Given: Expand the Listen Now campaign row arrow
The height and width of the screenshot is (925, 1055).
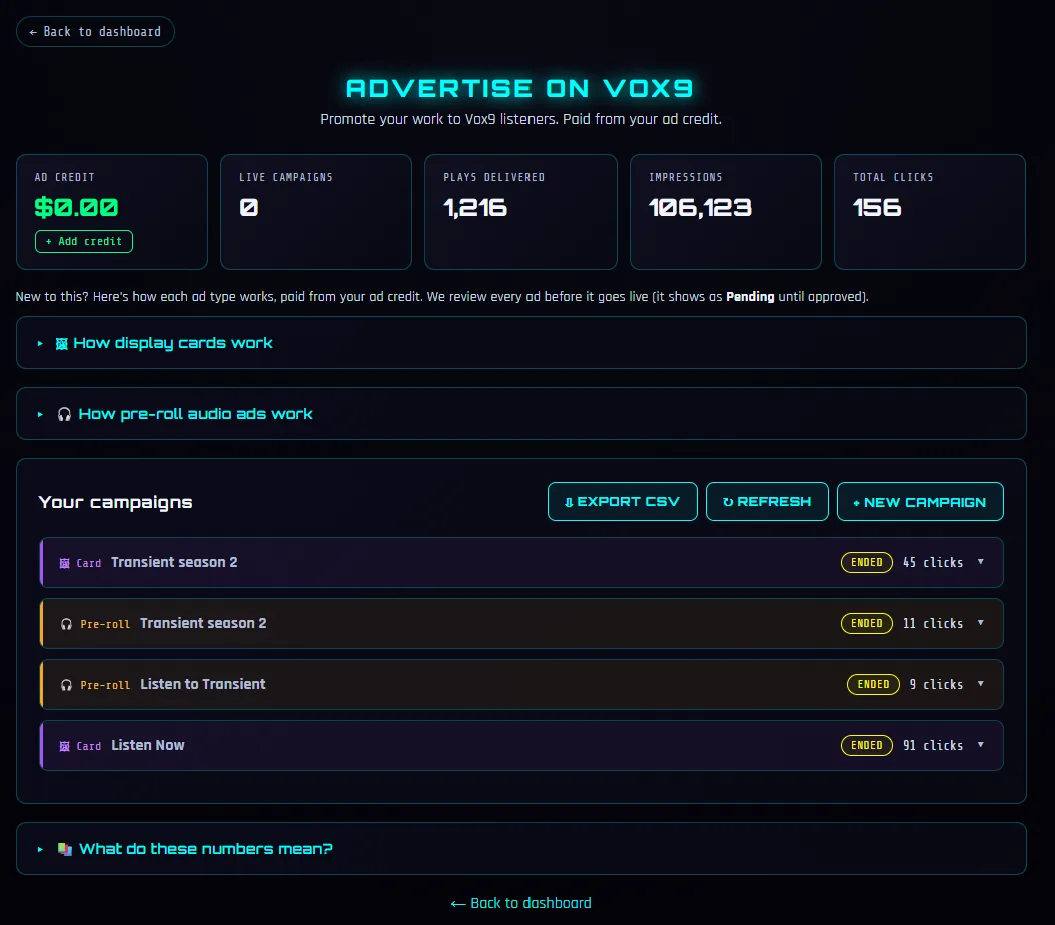Looking at the screenshot, I should pos(980,745).
